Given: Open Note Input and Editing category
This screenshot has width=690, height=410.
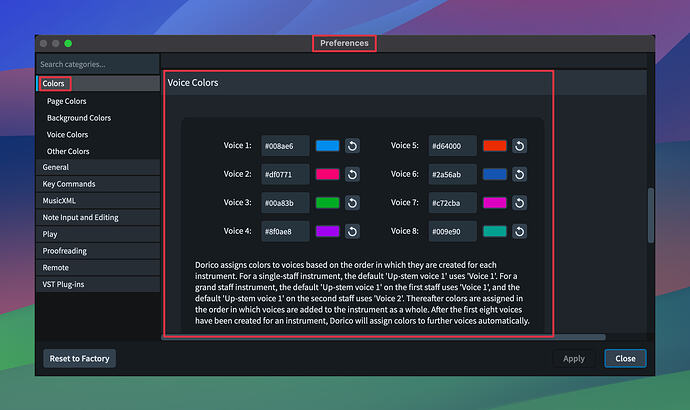Looking at the screenshot, I should 98,217.
